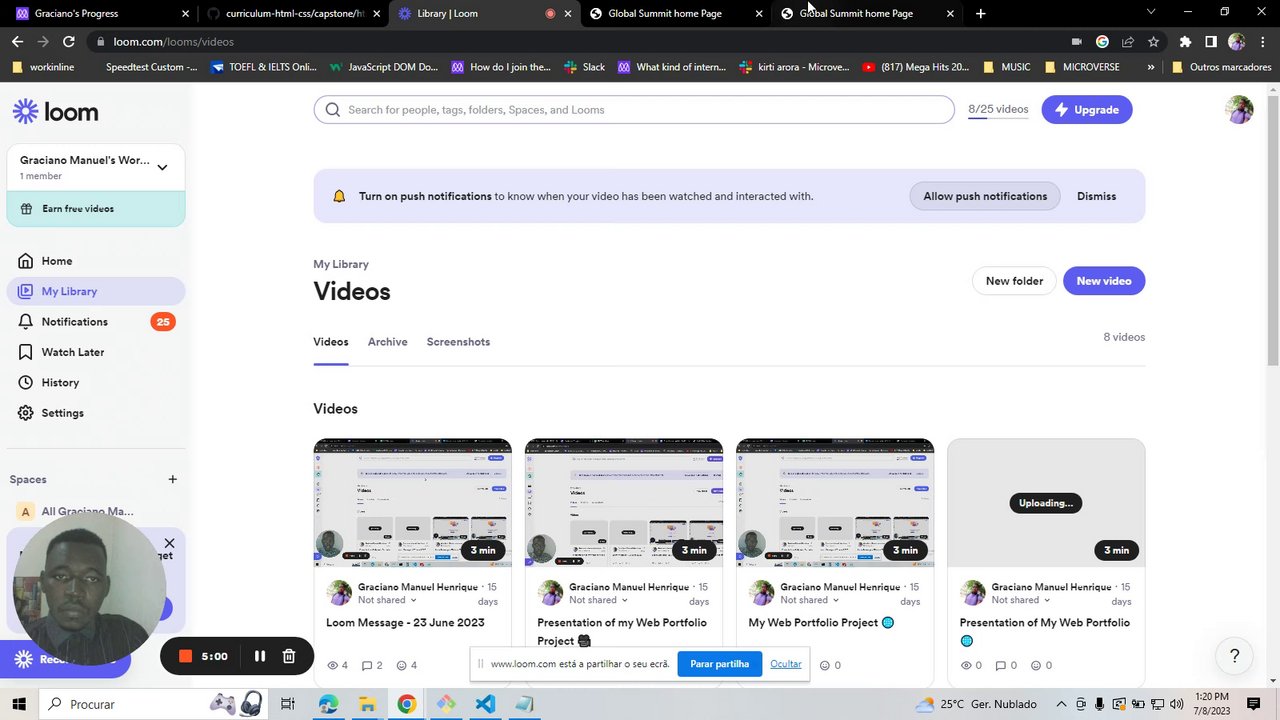Open Not shared dropdown on Presentation of my Web Portfolio Project

coord(598,600)
